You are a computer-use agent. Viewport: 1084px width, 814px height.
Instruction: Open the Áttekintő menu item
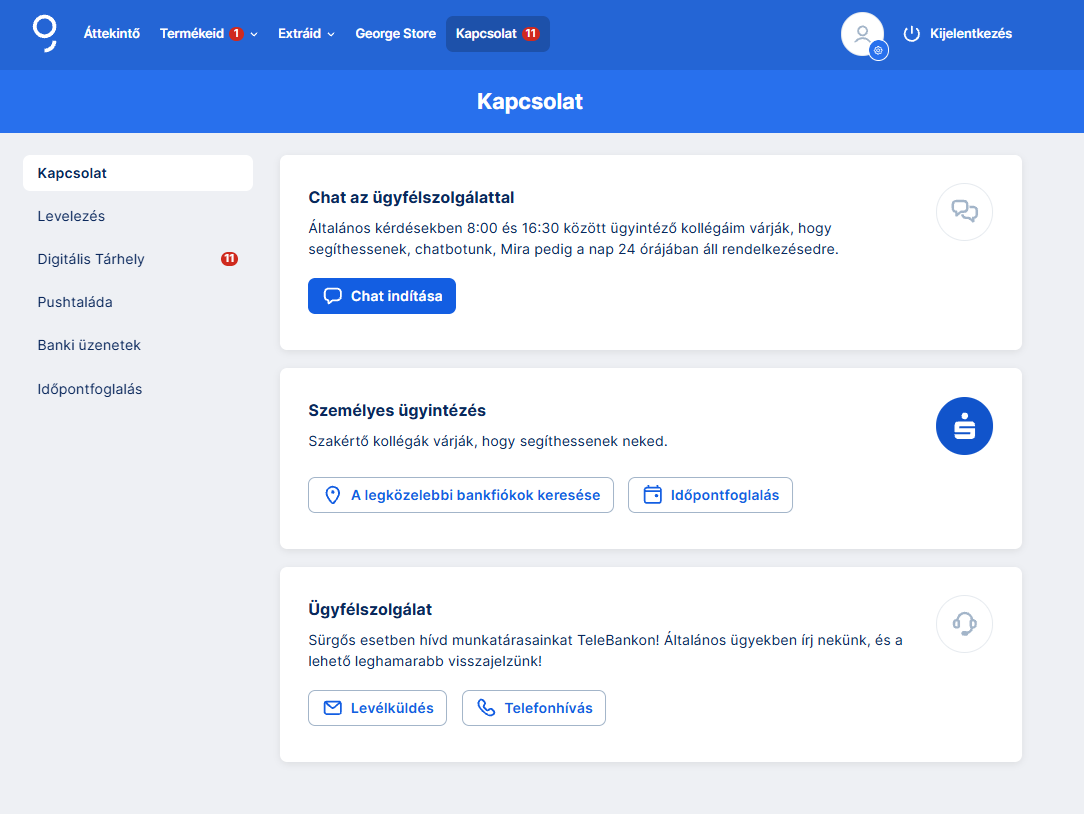(x=112, y=34)
